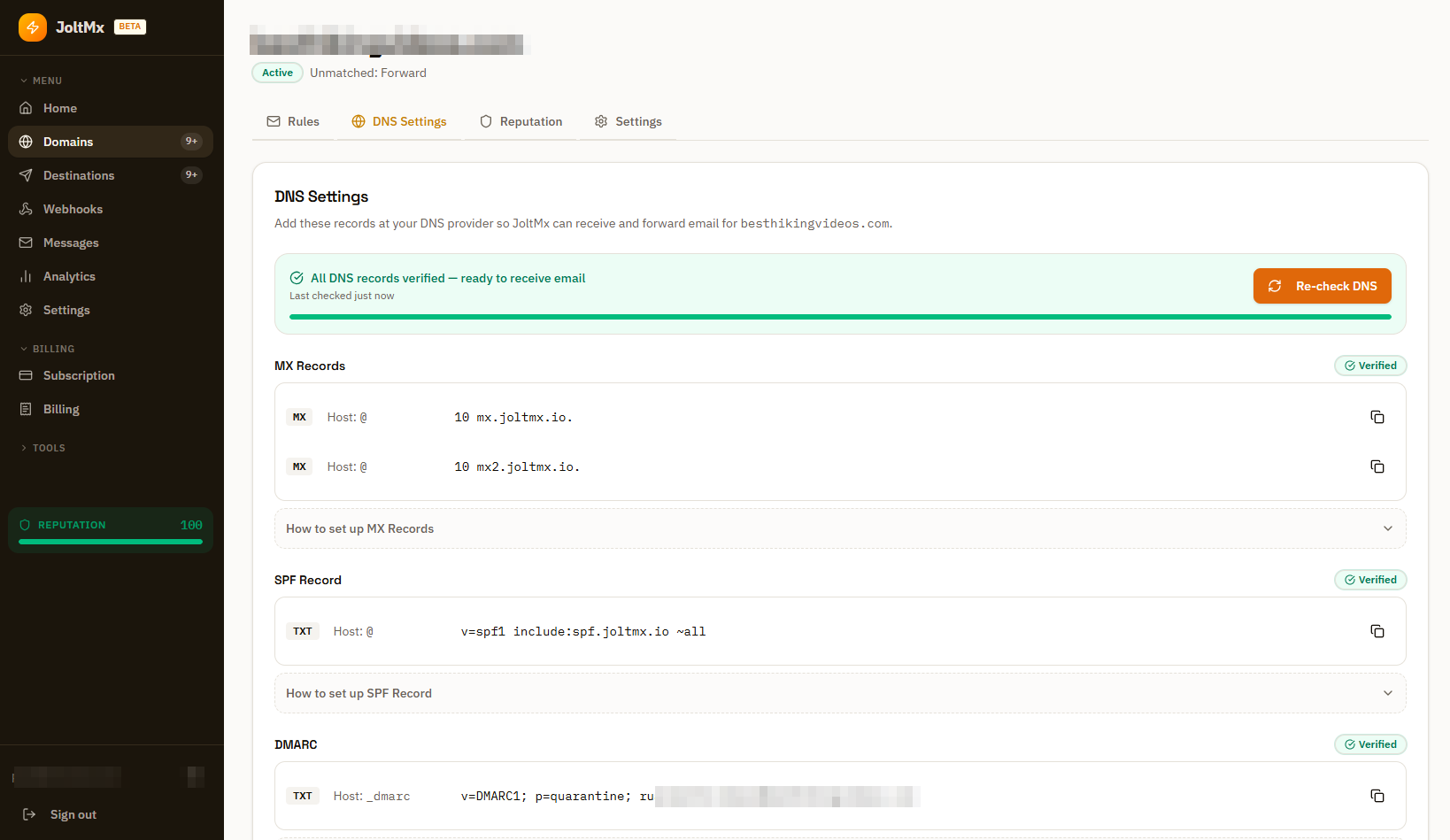1450x840 pixels.
Task: Click the Messages envelope icon
Action: [26, 243]
